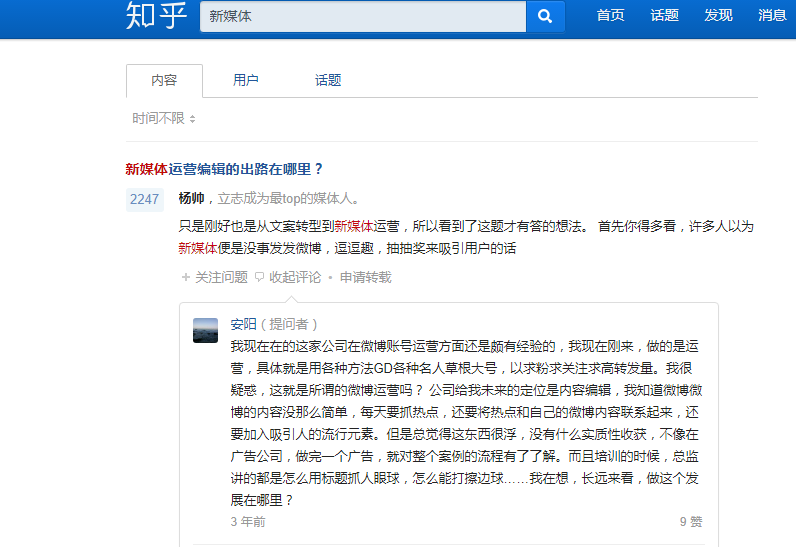The width and height of the screenshot is (796, 547).
Task: Open question 新媒体运营编辑的出路在哪里？
Action: pyautogui.click(x=224, y=169)
